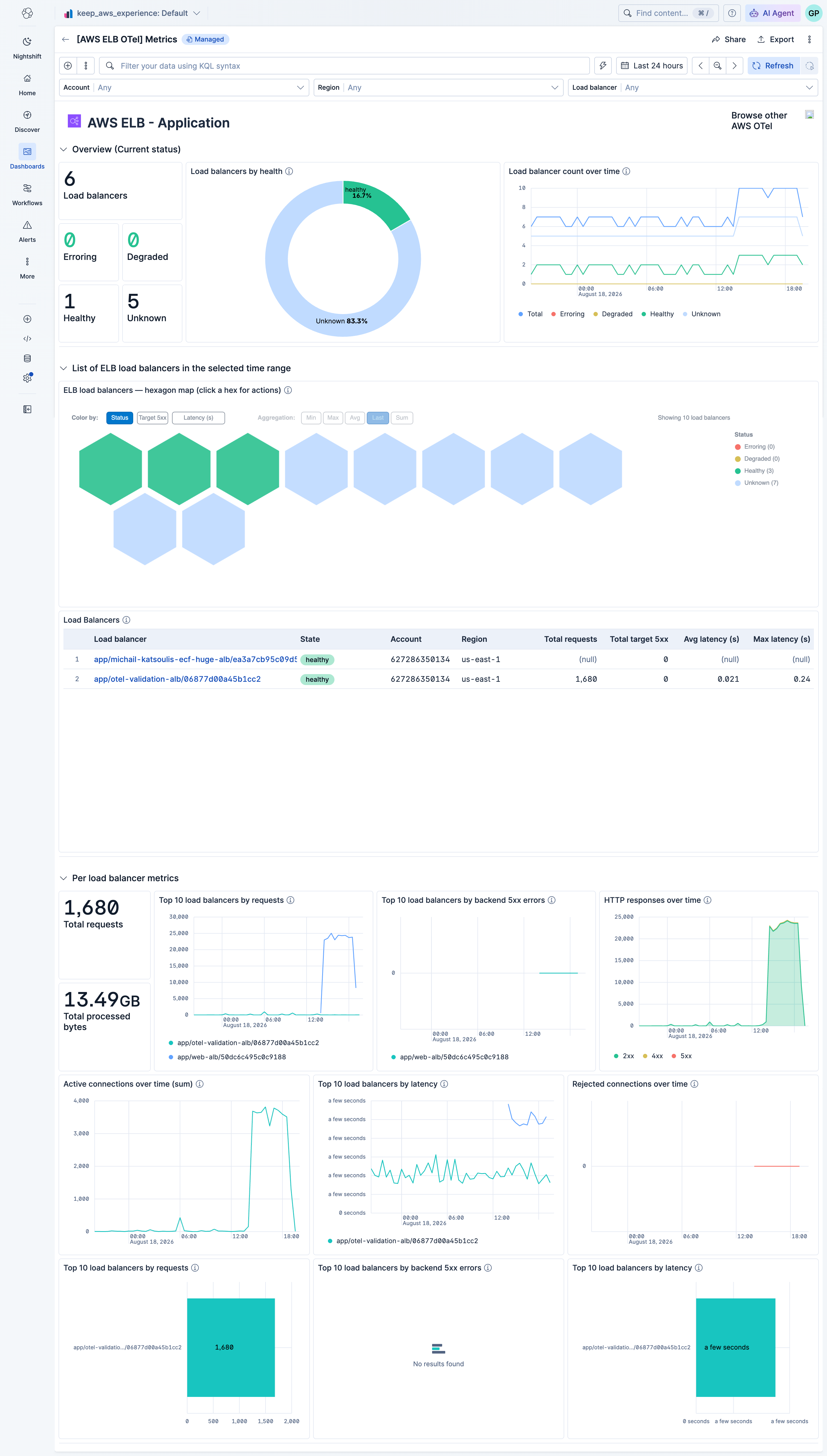Open the Region filter dropdown
827x1456 pixels.
[x=438, y=88]
